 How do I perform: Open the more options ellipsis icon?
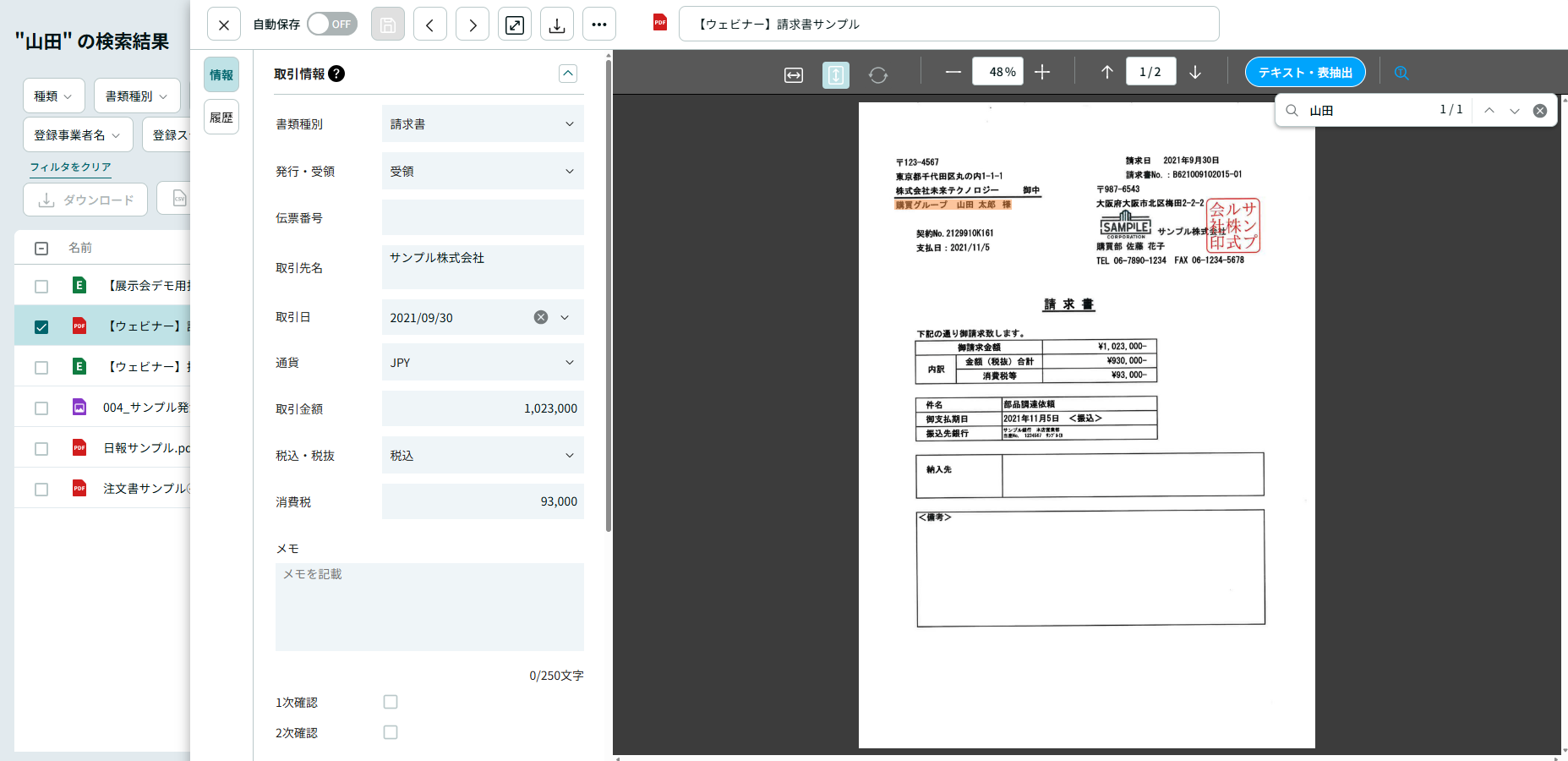pos(599,24)
